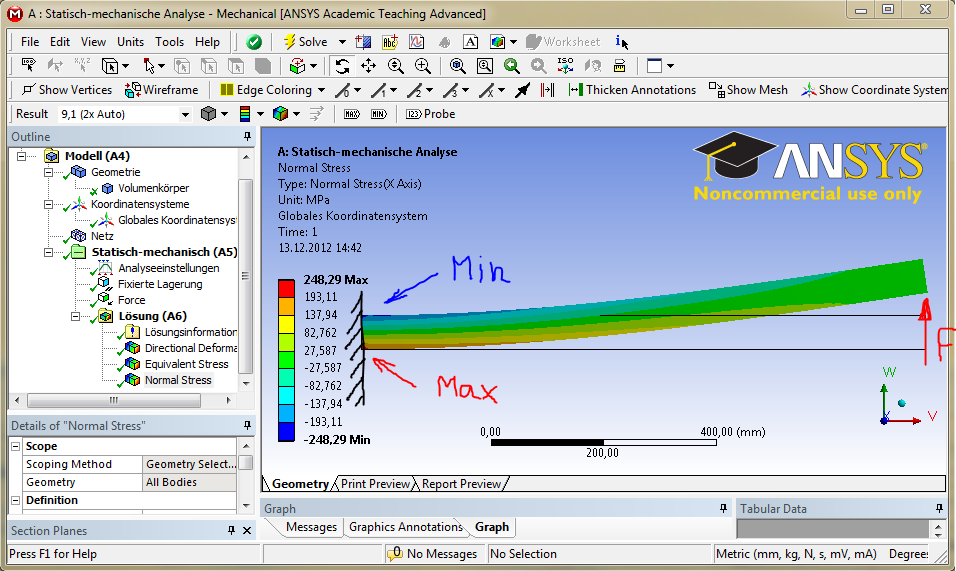Click the Probe tool
This screenshot has width=956, height=571.
pos(430,114)
